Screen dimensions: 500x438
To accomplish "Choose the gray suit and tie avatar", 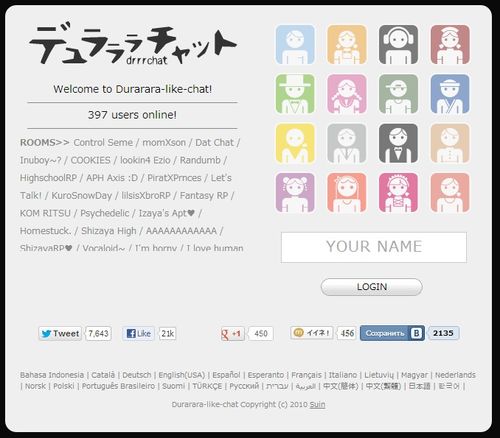I will [347, 143].
